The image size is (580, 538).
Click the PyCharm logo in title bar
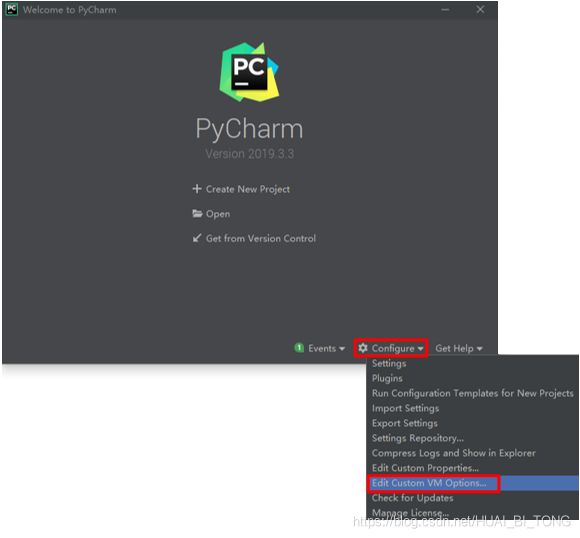(x=12, y=9)
